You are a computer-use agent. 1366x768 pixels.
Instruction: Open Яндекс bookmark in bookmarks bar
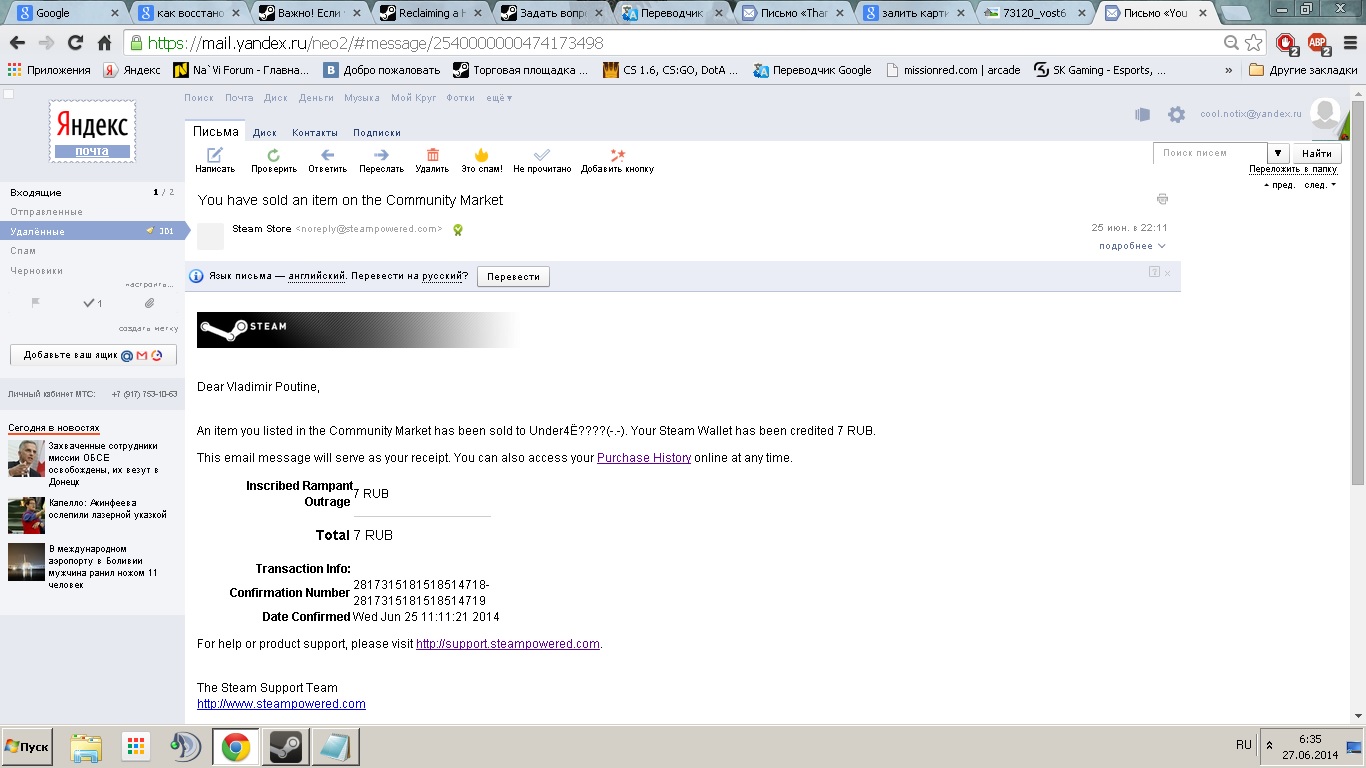pos(132,70)
